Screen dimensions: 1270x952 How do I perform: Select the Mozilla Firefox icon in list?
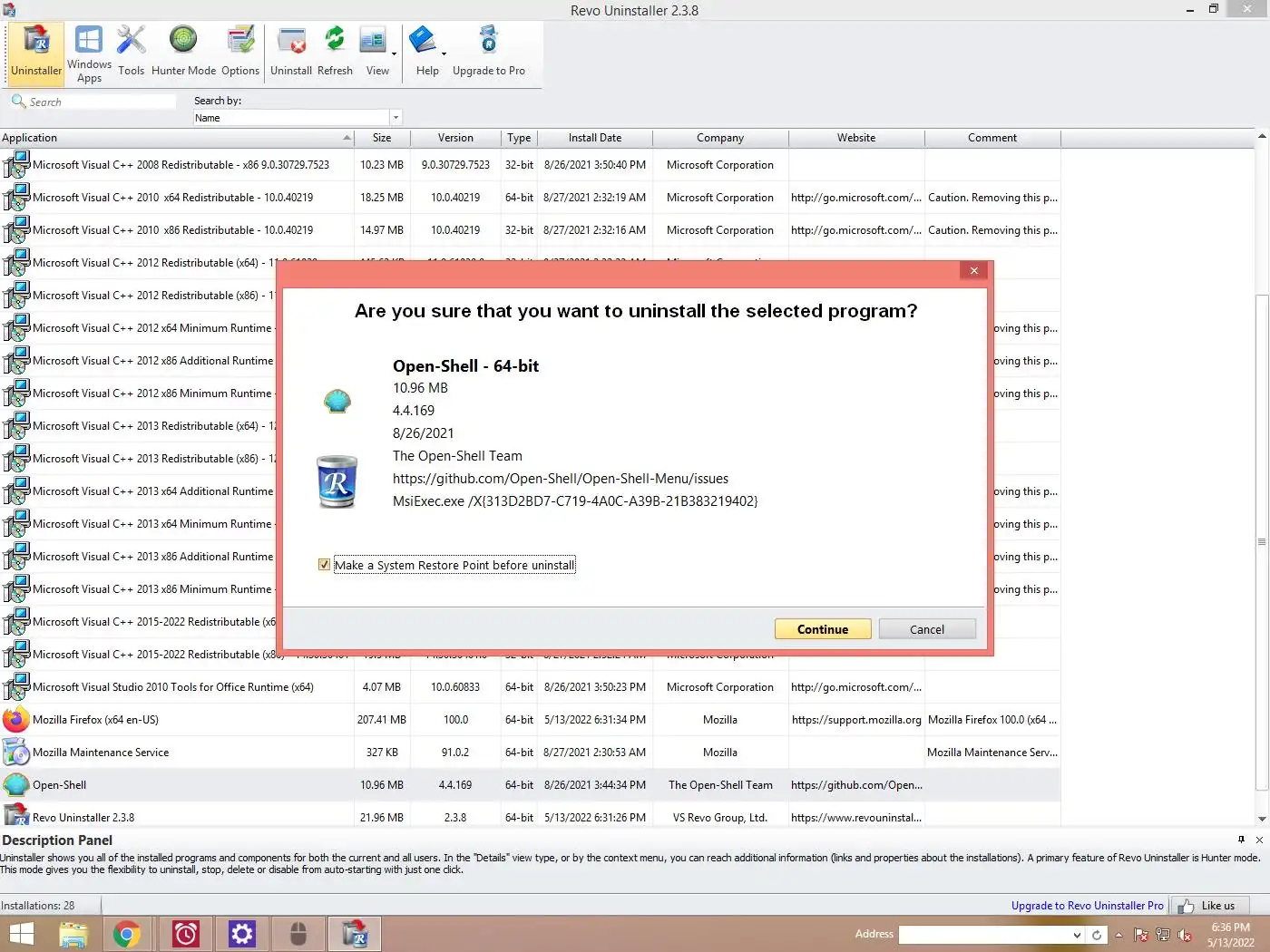coord(15,720)
